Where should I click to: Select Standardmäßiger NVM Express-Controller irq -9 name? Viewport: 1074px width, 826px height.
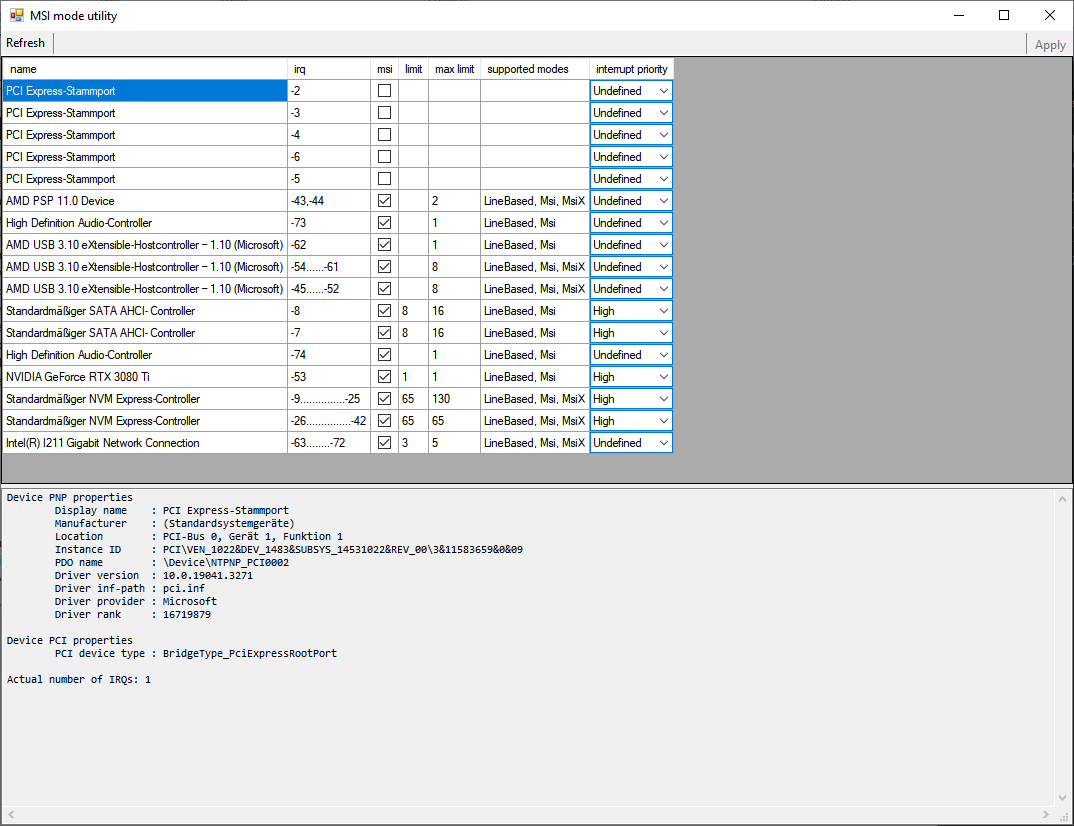pyautogui.click(x=145, y=399)
